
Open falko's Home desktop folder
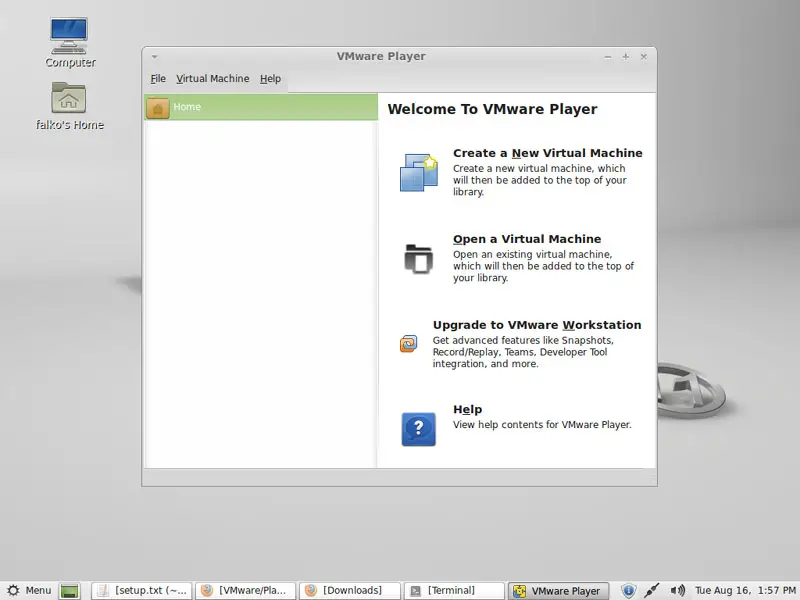click(x=69, y=106)
